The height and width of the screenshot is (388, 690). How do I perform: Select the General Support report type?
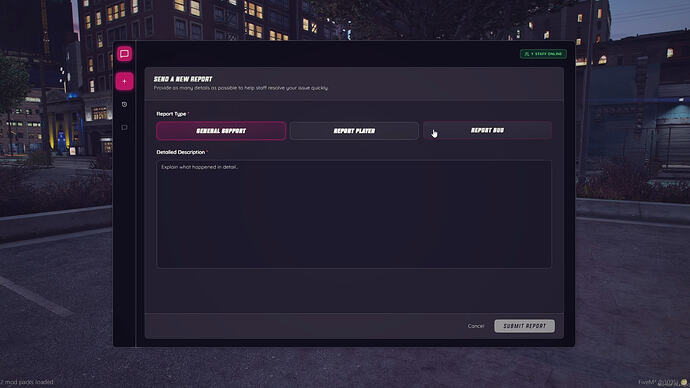(x=221, y=131)
